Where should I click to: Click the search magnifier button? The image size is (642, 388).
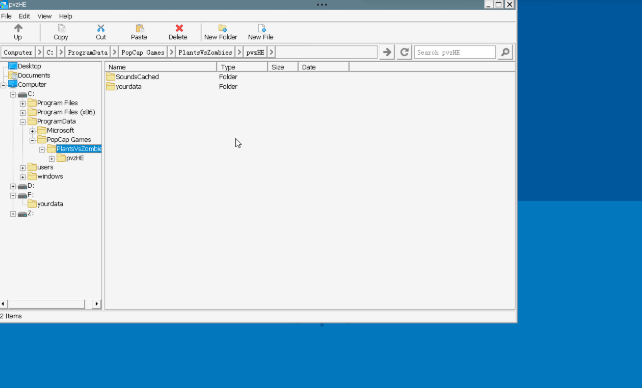(x=505, y=52)
